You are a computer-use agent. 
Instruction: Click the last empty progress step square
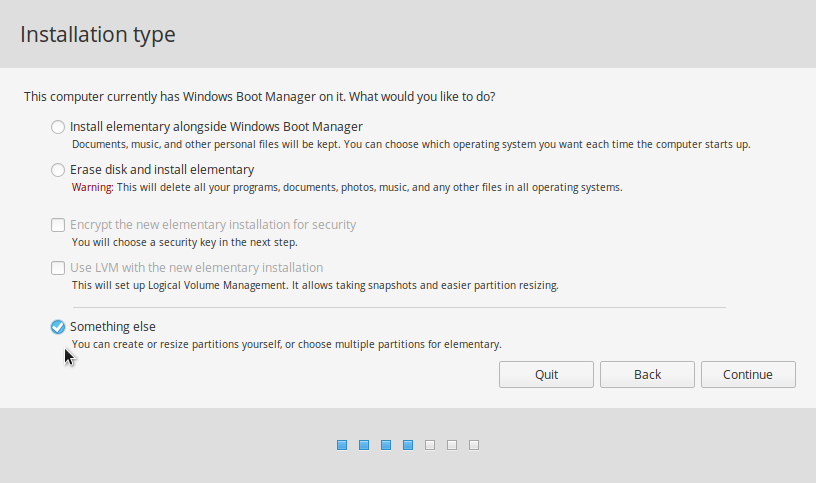[474, 445]
